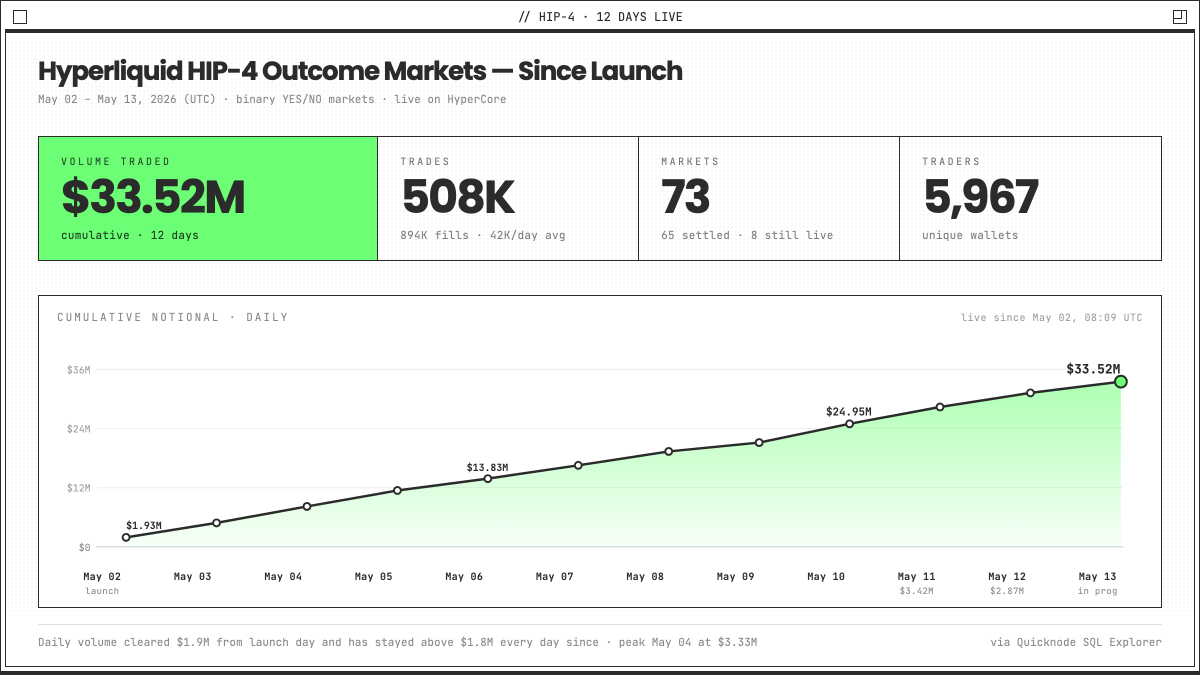This screenshot has width=1200, height=675.
Task: Click the date range subtitle 'May 02 – May 13, 2026 (UTC)'
Action: pos(125,99)
